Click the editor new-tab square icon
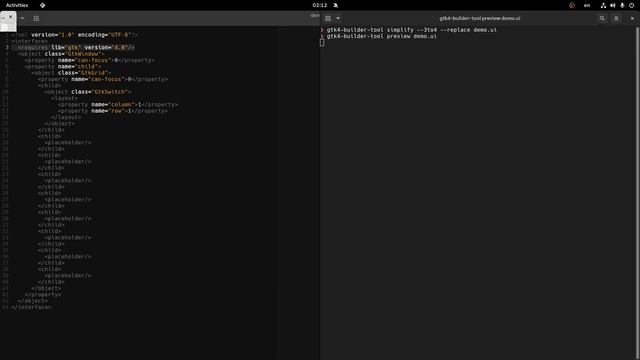Screen dimensions: 640x360 [36, 18]
